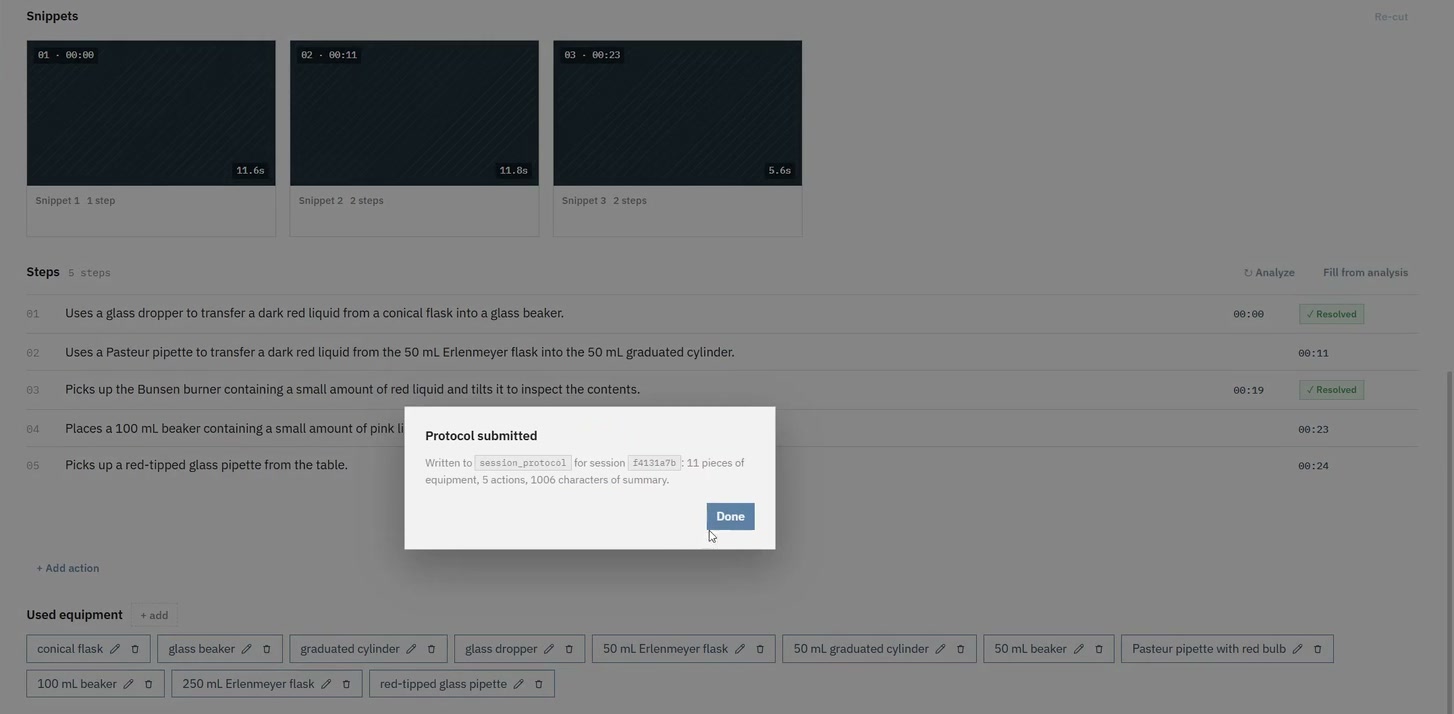
Task: Delete the glass dropper tag
Action: pos(569,649)
